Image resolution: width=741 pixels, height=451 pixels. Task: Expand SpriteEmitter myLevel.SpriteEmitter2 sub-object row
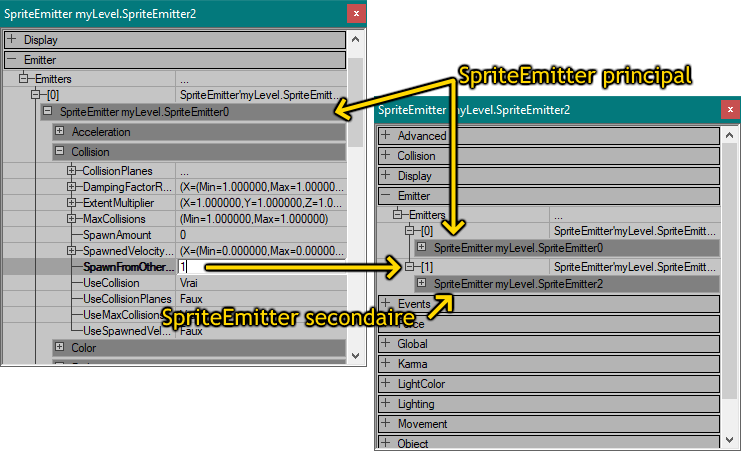(422, 283)
